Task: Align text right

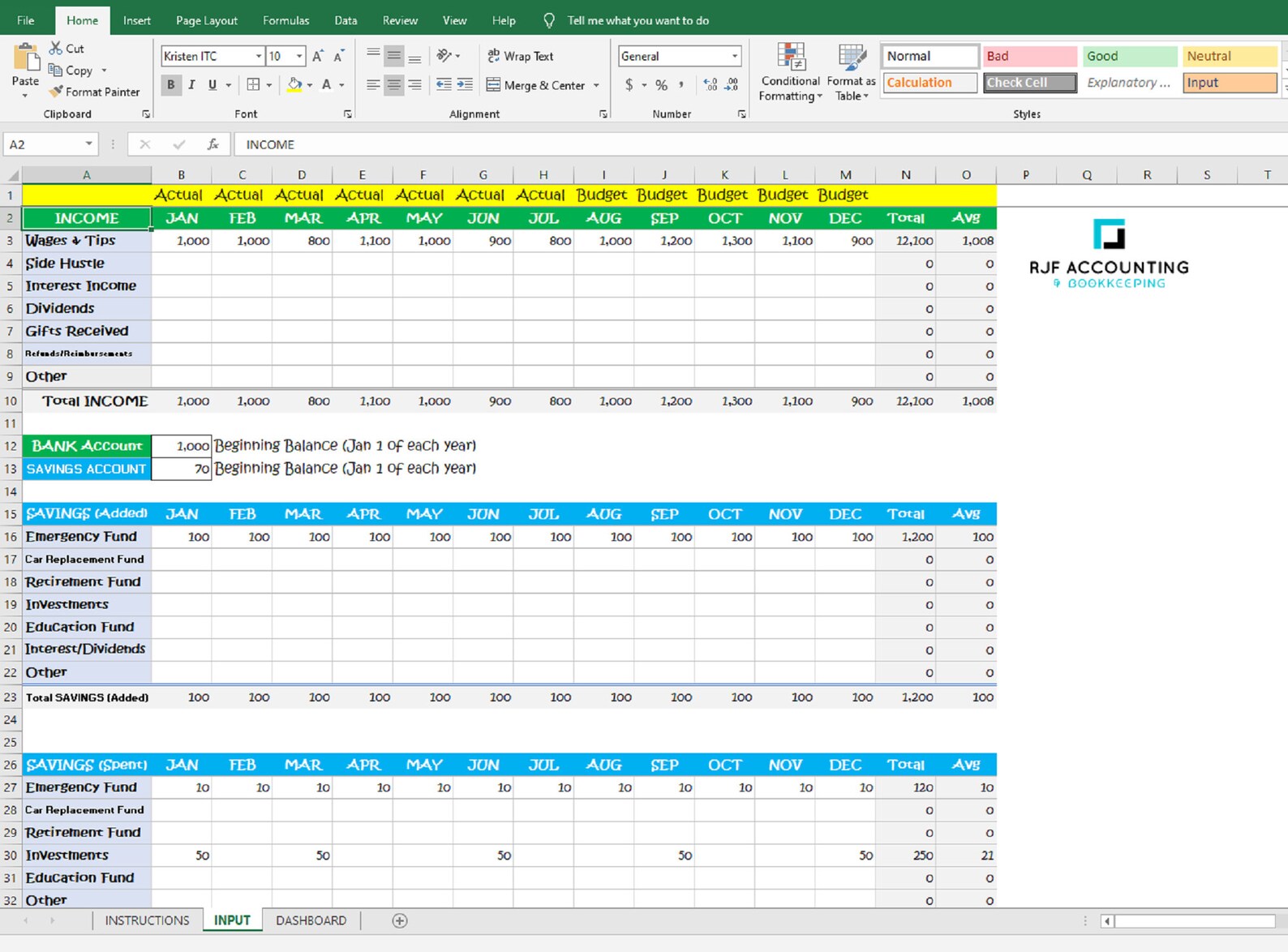Action: point(414,84)
